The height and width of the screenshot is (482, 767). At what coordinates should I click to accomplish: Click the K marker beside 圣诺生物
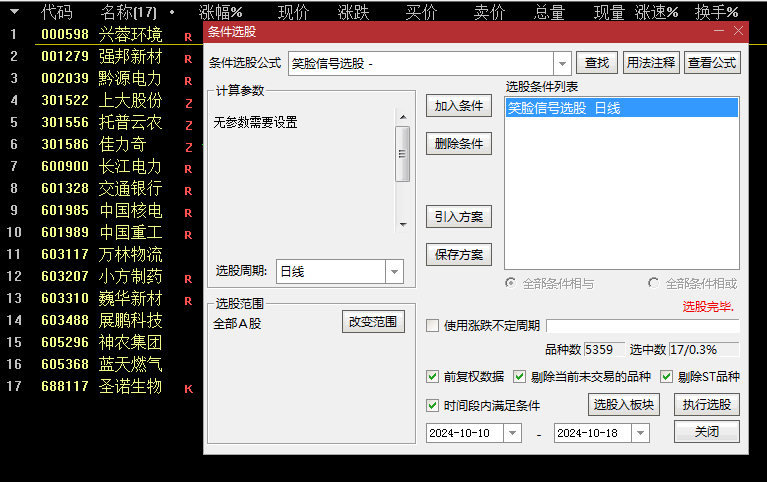click(x=188, y=389)
